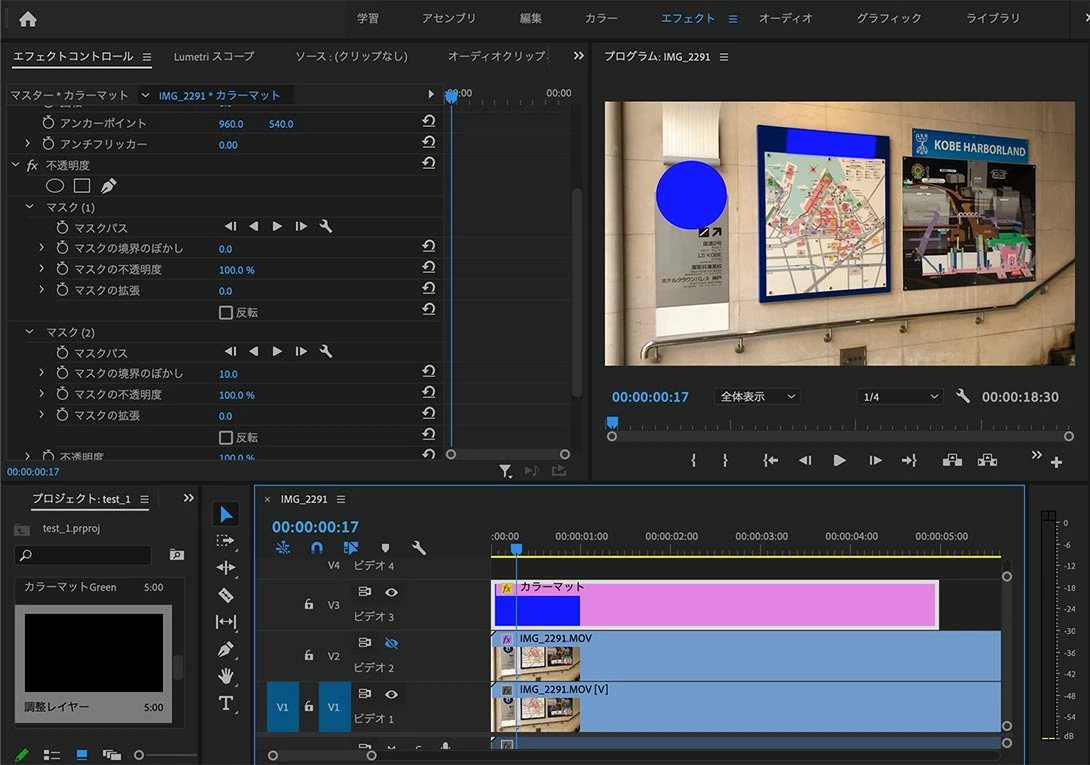
Task: Open 1/4 playback resolution dropdown
Action: point(900,396)
